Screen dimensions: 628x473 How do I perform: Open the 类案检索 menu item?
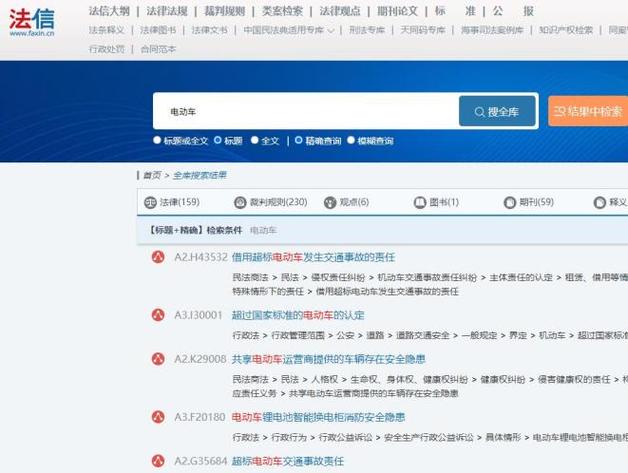[x=282, y=11]
